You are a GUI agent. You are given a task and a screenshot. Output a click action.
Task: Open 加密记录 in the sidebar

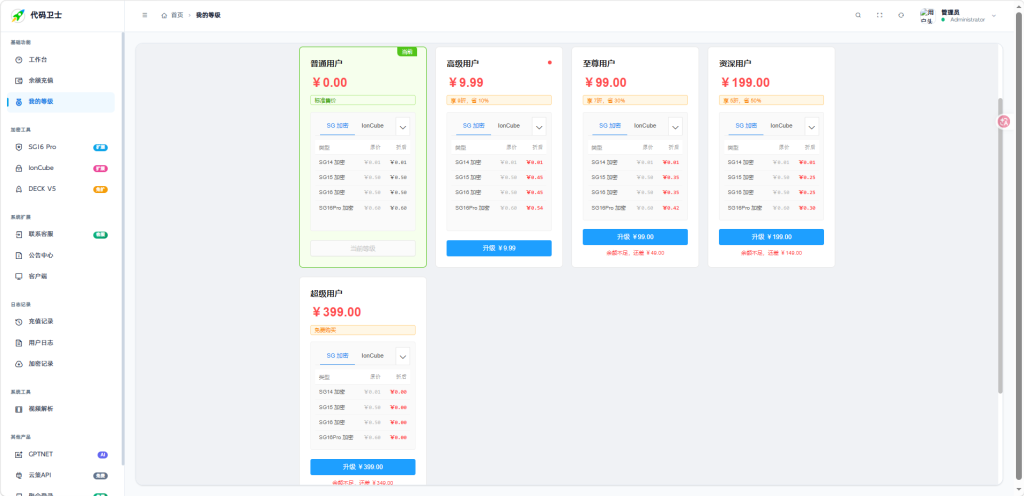coord(61,364)
